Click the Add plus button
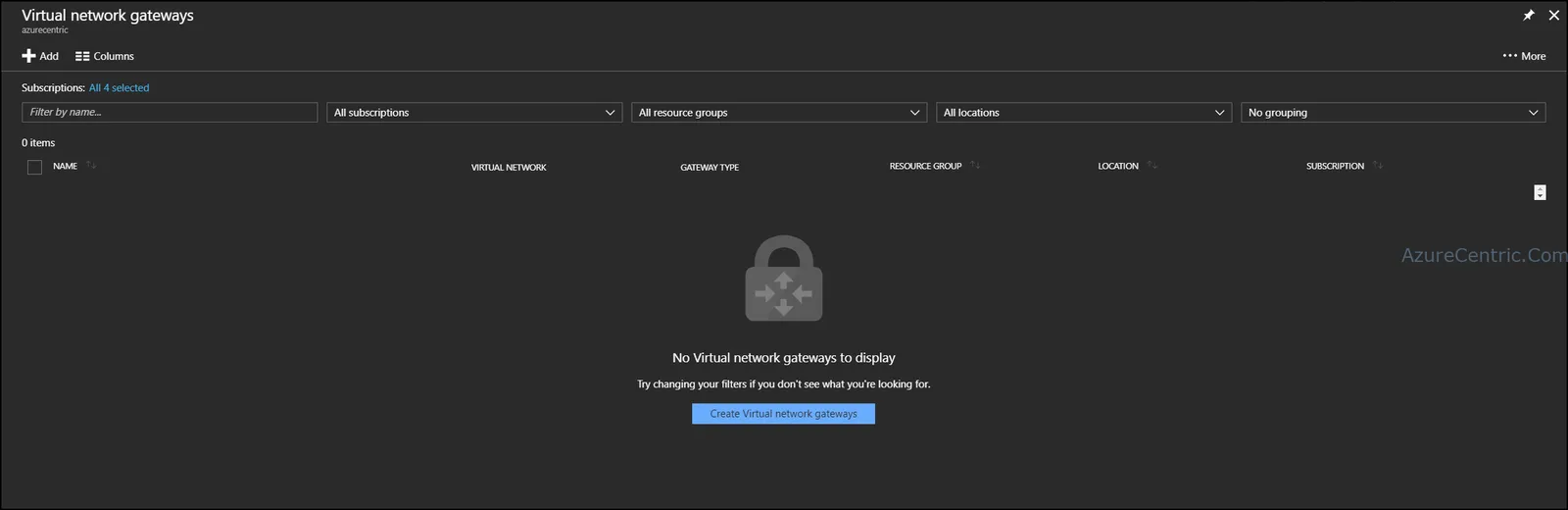The width and height of the screenshot is (1568, 510). click(40, 56)
